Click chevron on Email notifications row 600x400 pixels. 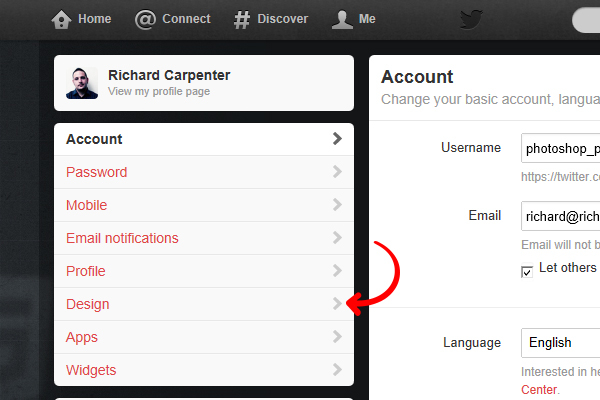pos(337,237)
